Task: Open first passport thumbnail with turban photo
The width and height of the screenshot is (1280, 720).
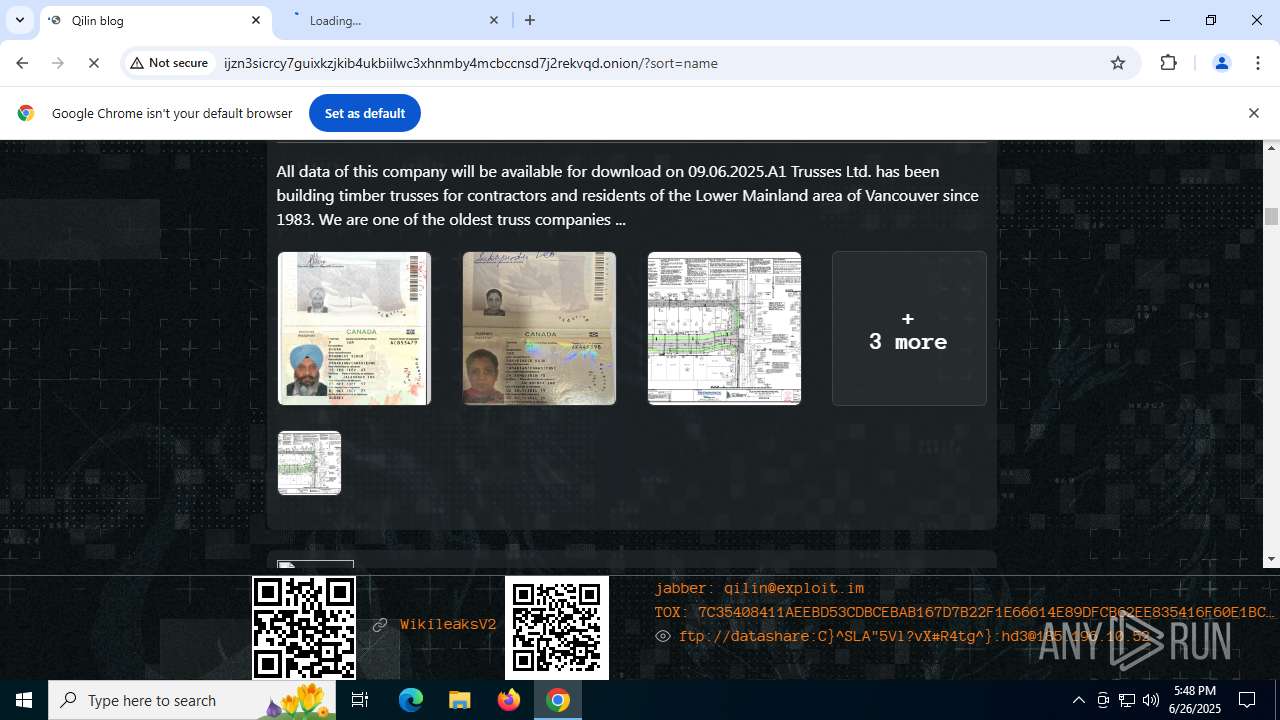Action: point(354,328)
